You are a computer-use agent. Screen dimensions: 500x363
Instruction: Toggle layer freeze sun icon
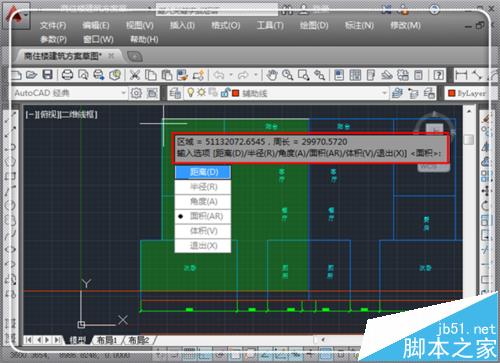tap(201, 92)
